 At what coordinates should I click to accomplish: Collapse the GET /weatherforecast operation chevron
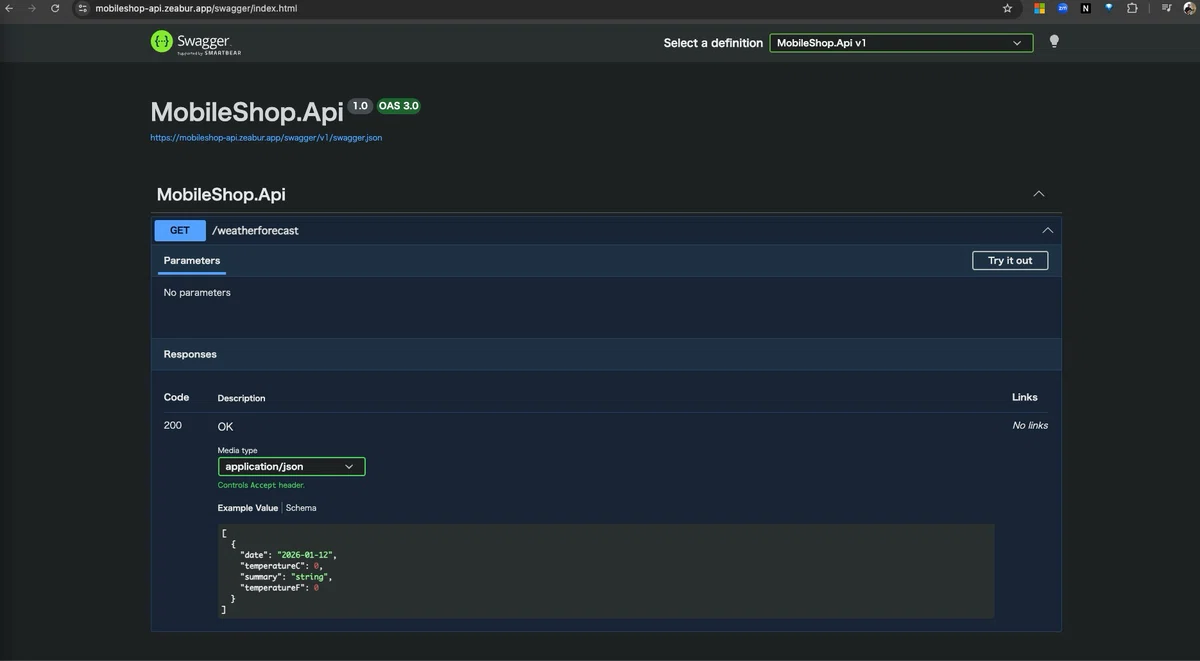(x=1047, y=230)
